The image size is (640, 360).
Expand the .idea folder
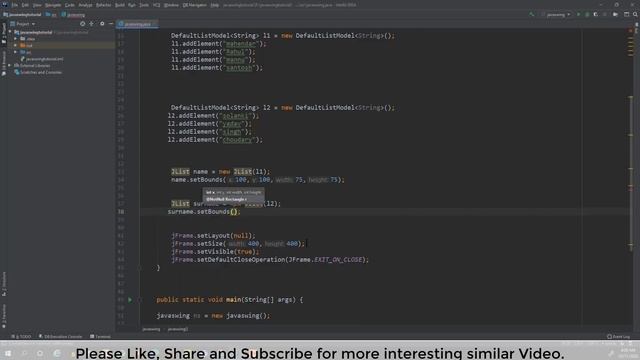click(16, 39)
